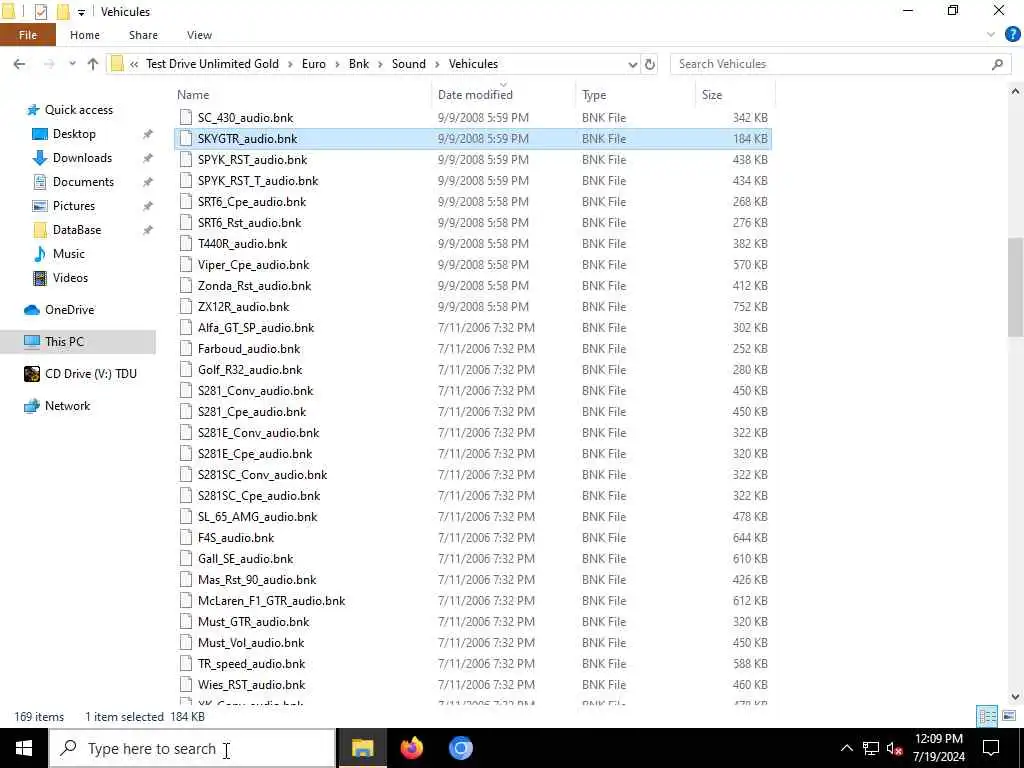This screenshot has width=1024, height=768.
Task: Open Downloads in navigation pane
Action: pos(82,158)
